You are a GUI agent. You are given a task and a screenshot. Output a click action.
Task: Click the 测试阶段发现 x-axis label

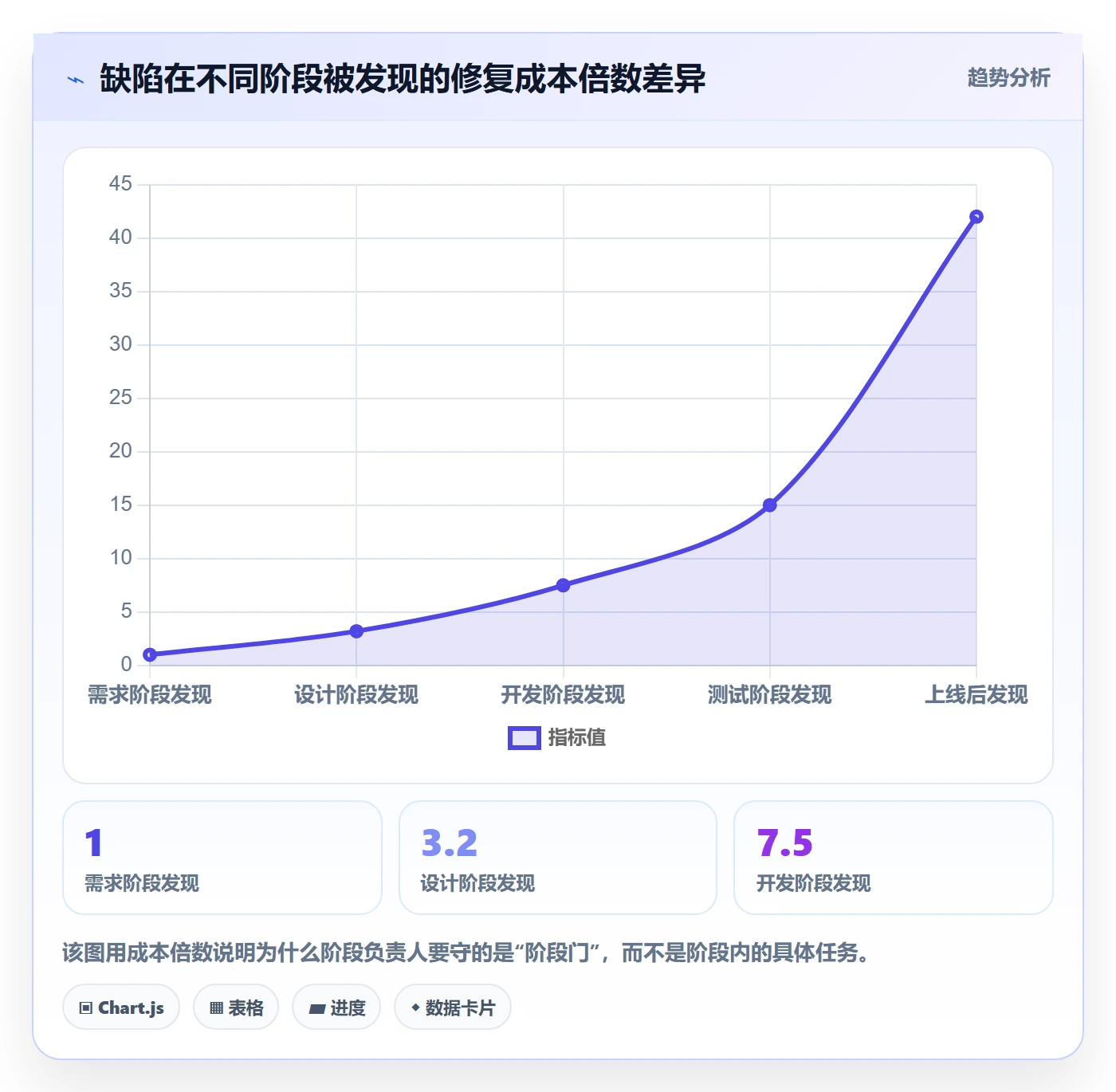pyautogui.click(x=769, y=695)
